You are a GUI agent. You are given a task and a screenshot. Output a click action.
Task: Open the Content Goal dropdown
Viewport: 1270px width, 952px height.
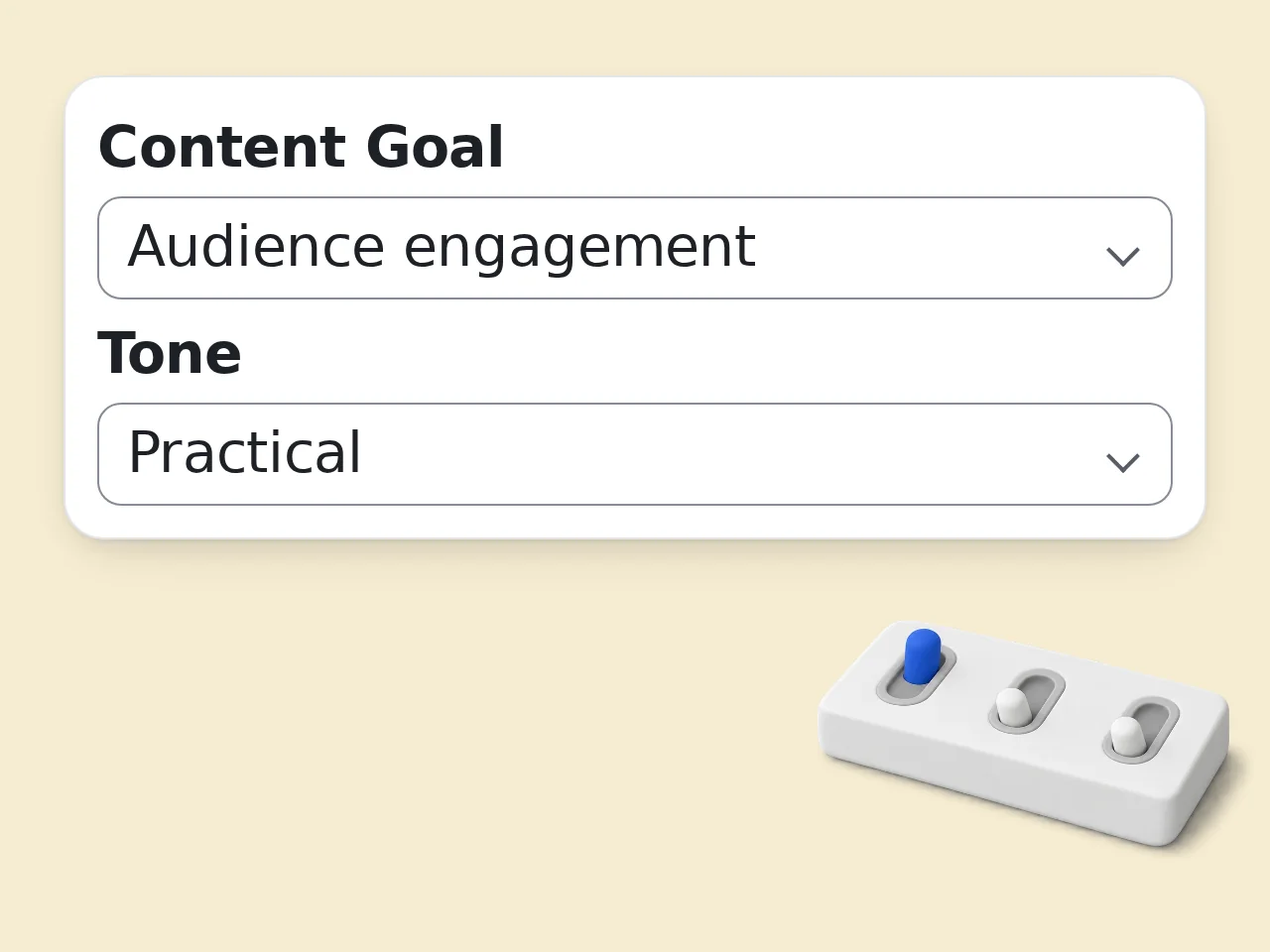coord(635,248)
